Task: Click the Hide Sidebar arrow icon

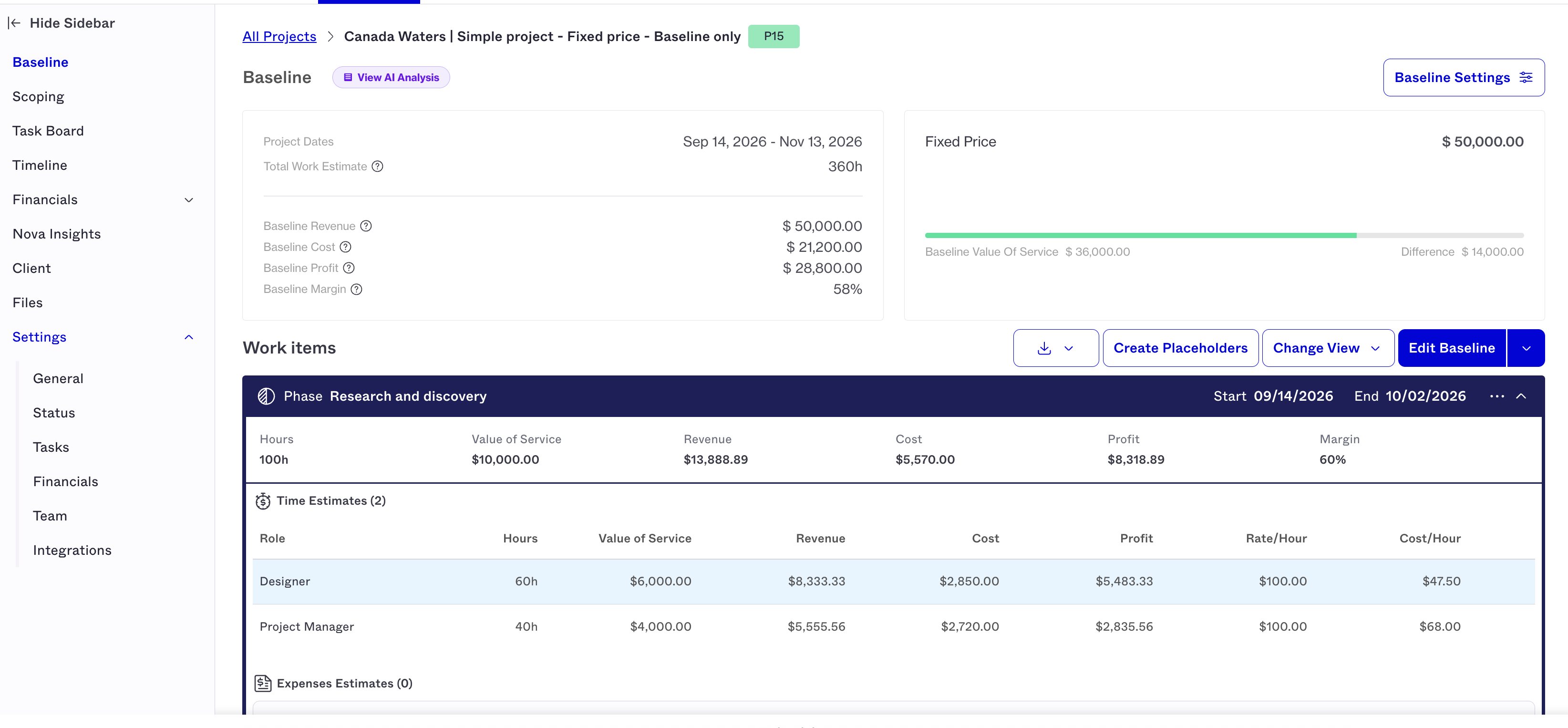Action: point(15,23)
